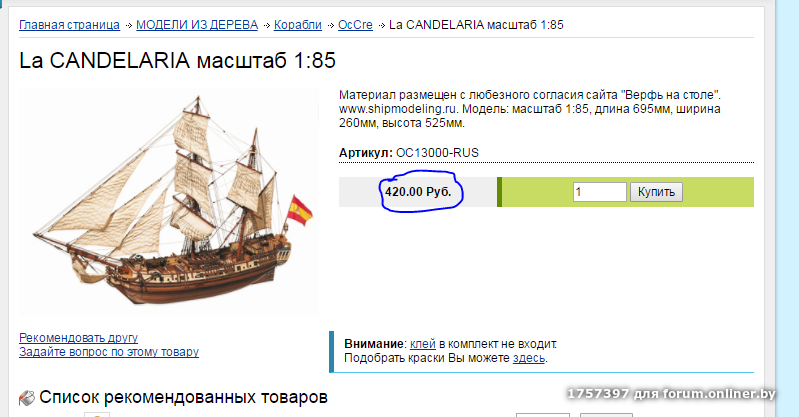Navigate to the Корабли breadcrumb

(x=296, y=23)
